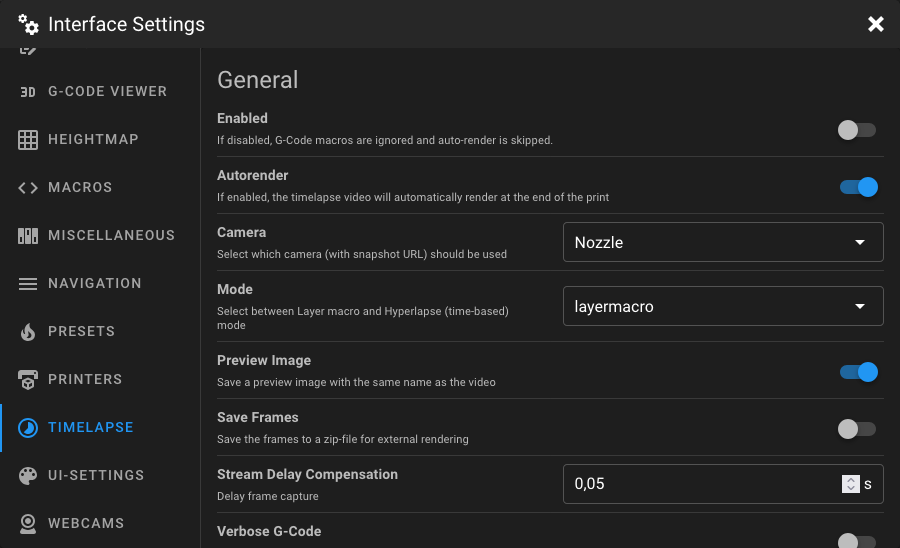The image size is (900, 548).
Task: Click the Webcams camera icon
Action: (x=28, y=523)
